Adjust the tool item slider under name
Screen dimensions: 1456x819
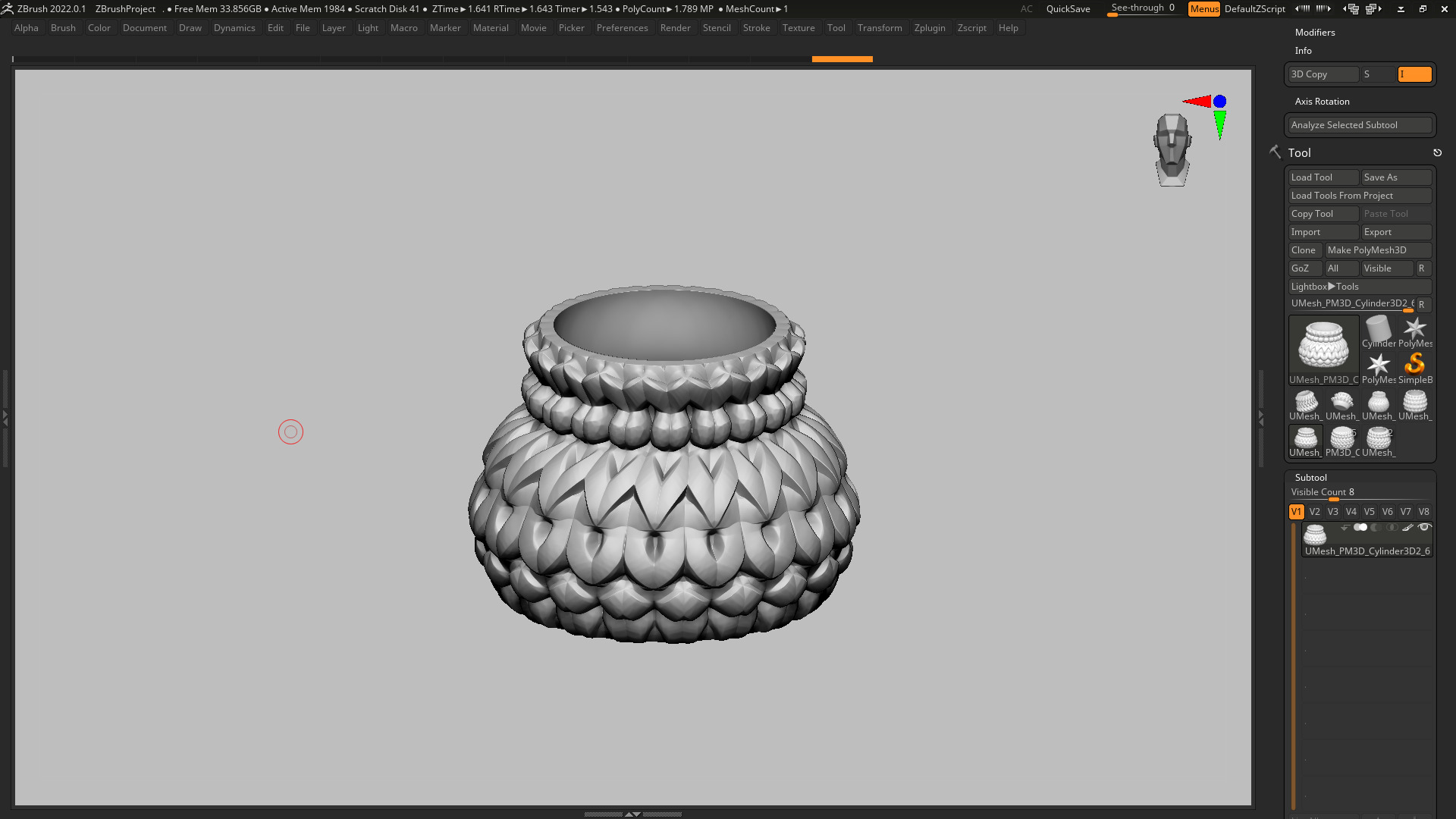pyautogui.click(x=1352, y=304)
